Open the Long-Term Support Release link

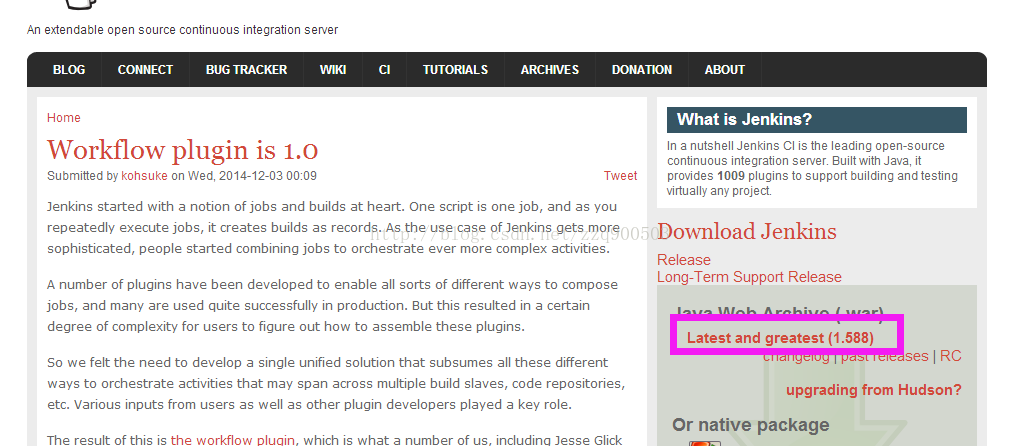pos(749,276)
